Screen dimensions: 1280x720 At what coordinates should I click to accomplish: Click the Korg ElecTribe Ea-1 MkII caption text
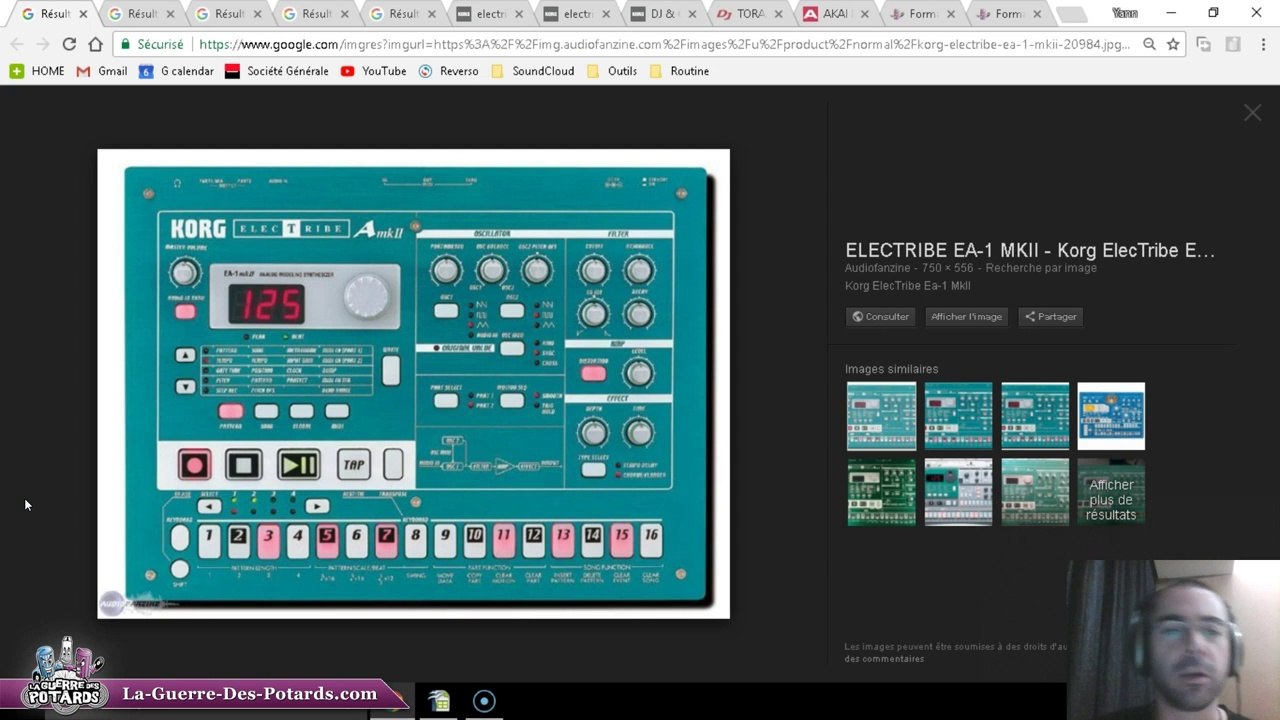pos(907,286)
